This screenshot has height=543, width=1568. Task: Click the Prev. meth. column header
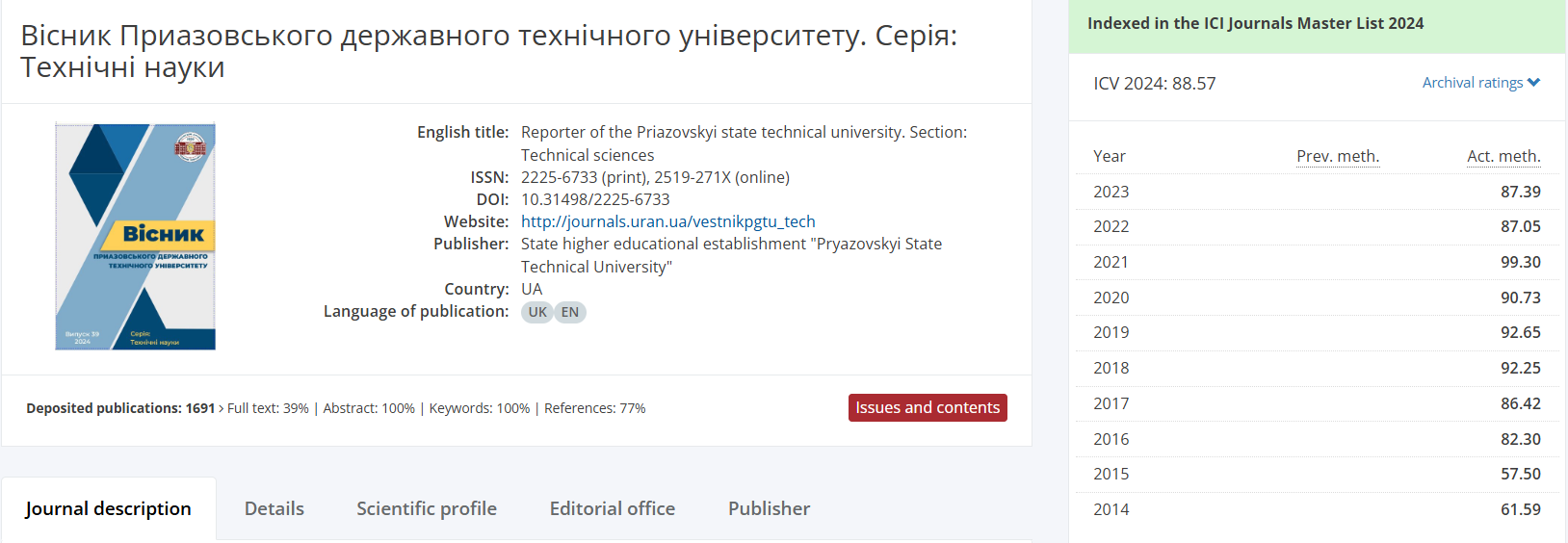(1338, 156)
